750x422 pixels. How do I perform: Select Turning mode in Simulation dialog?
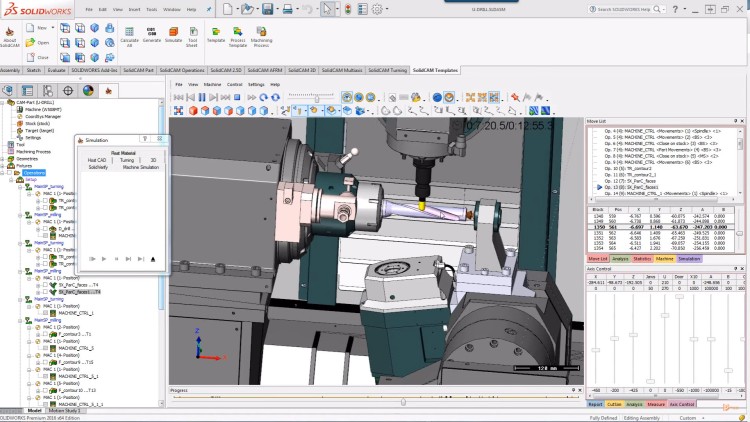127,160
